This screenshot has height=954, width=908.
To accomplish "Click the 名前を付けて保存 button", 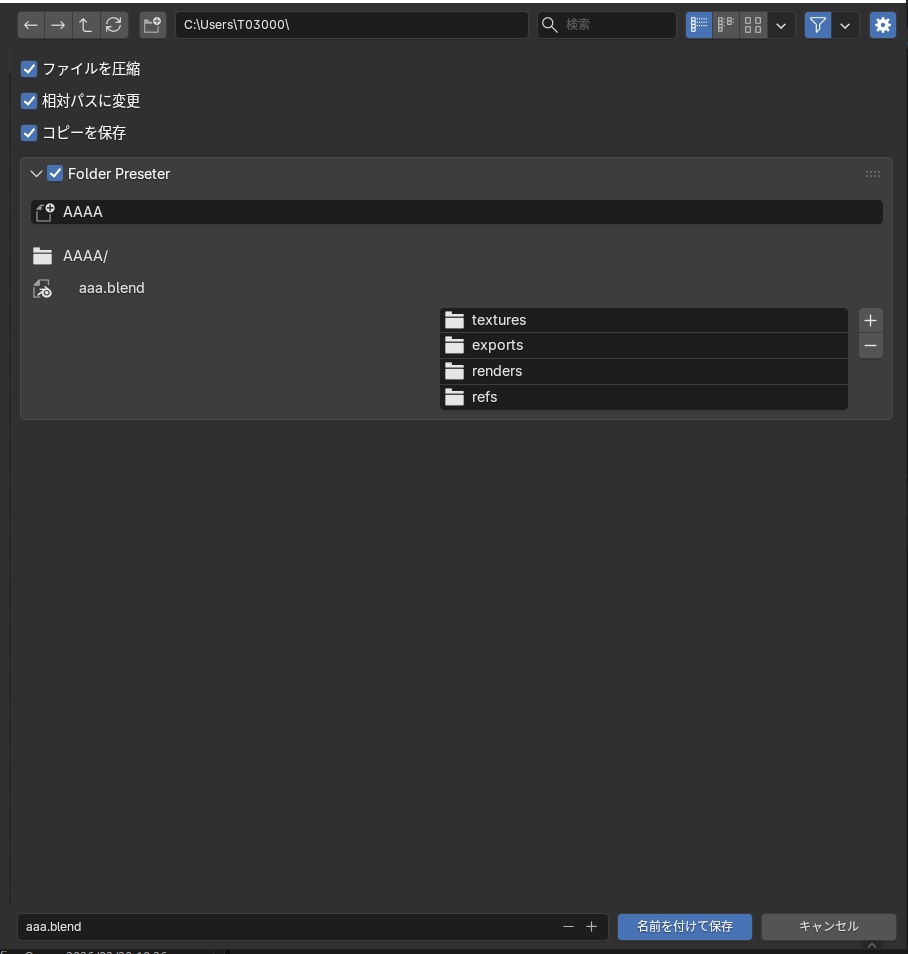I will click(684, 926).
